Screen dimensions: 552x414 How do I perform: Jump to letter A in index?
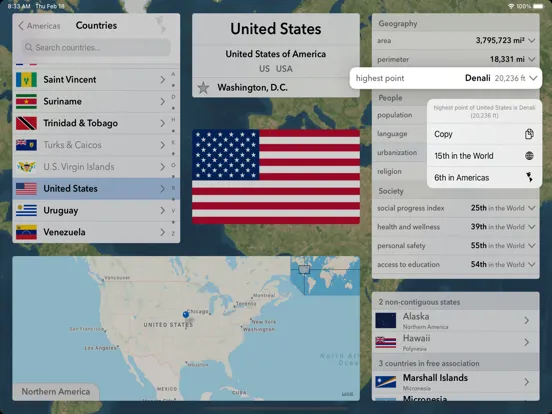pyautogui.click(x=173, y=74)
